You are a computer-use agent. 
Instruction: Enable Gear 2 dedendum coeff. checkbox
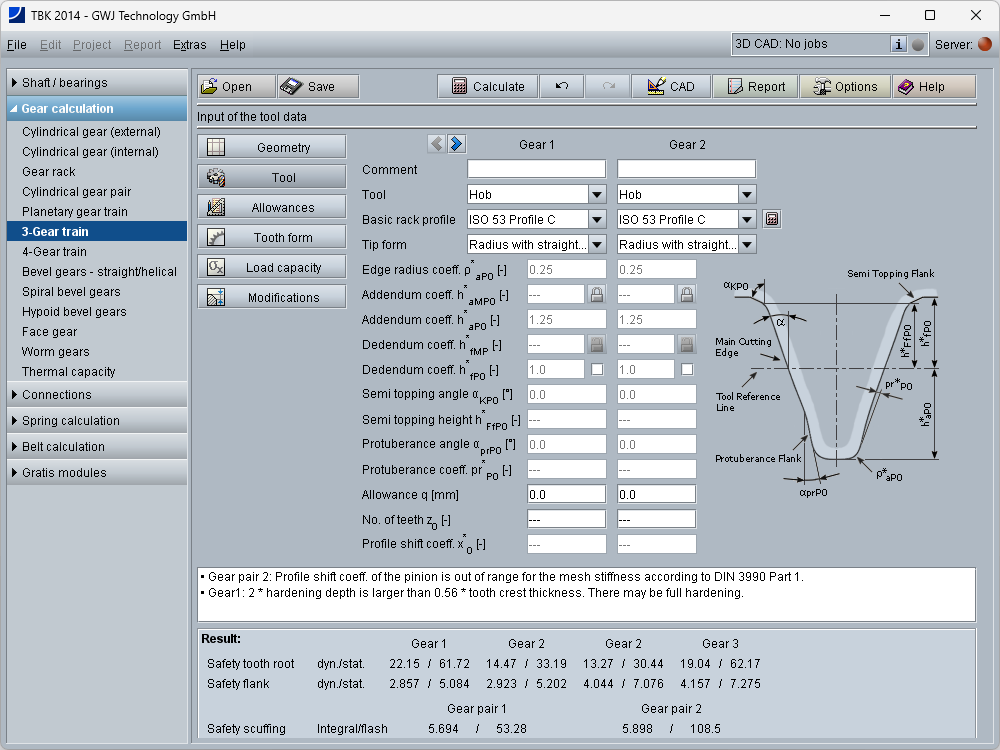coord(687,369)
